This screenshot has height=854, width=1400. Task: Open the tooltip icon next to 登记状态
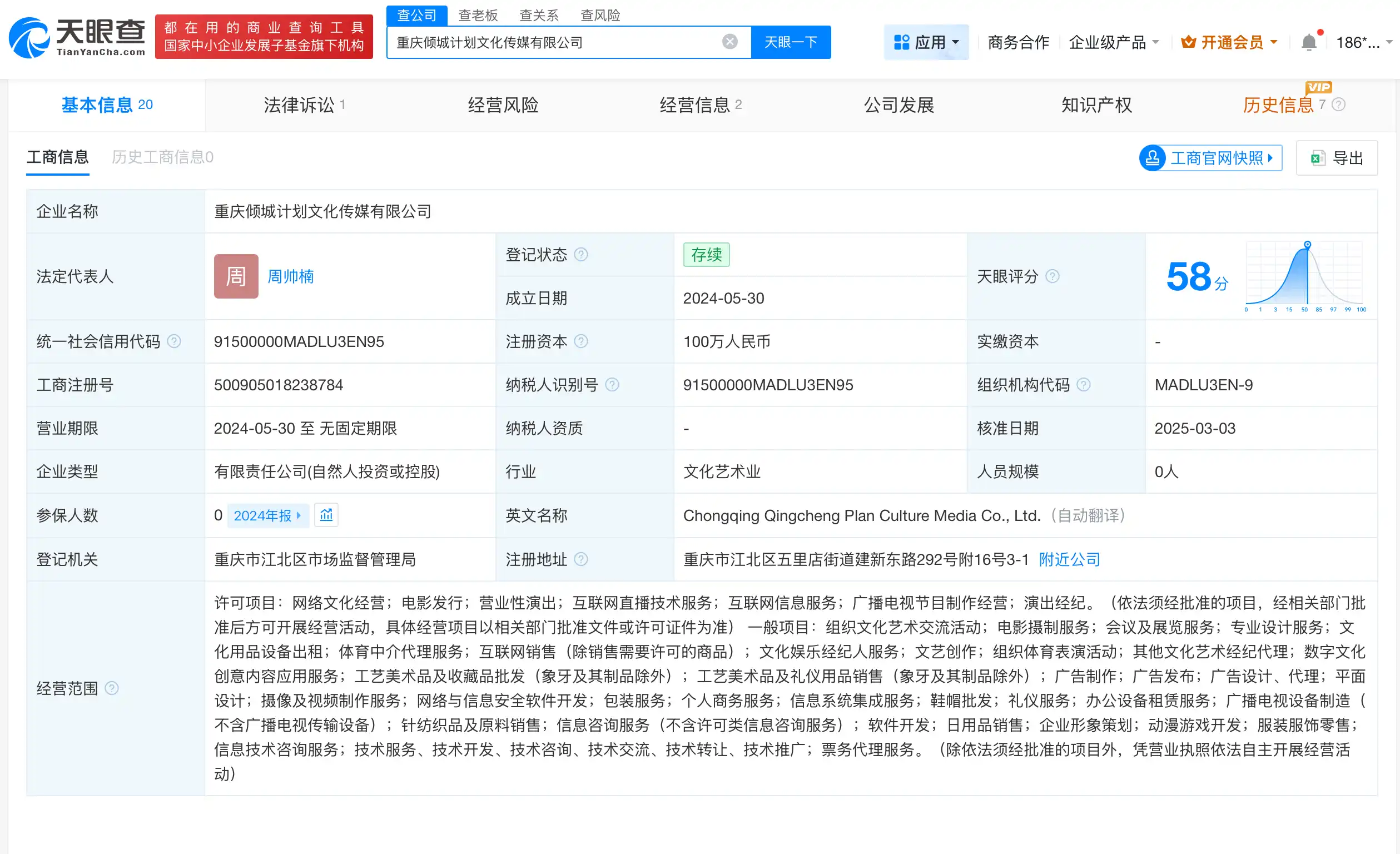[x=580, y=255]
